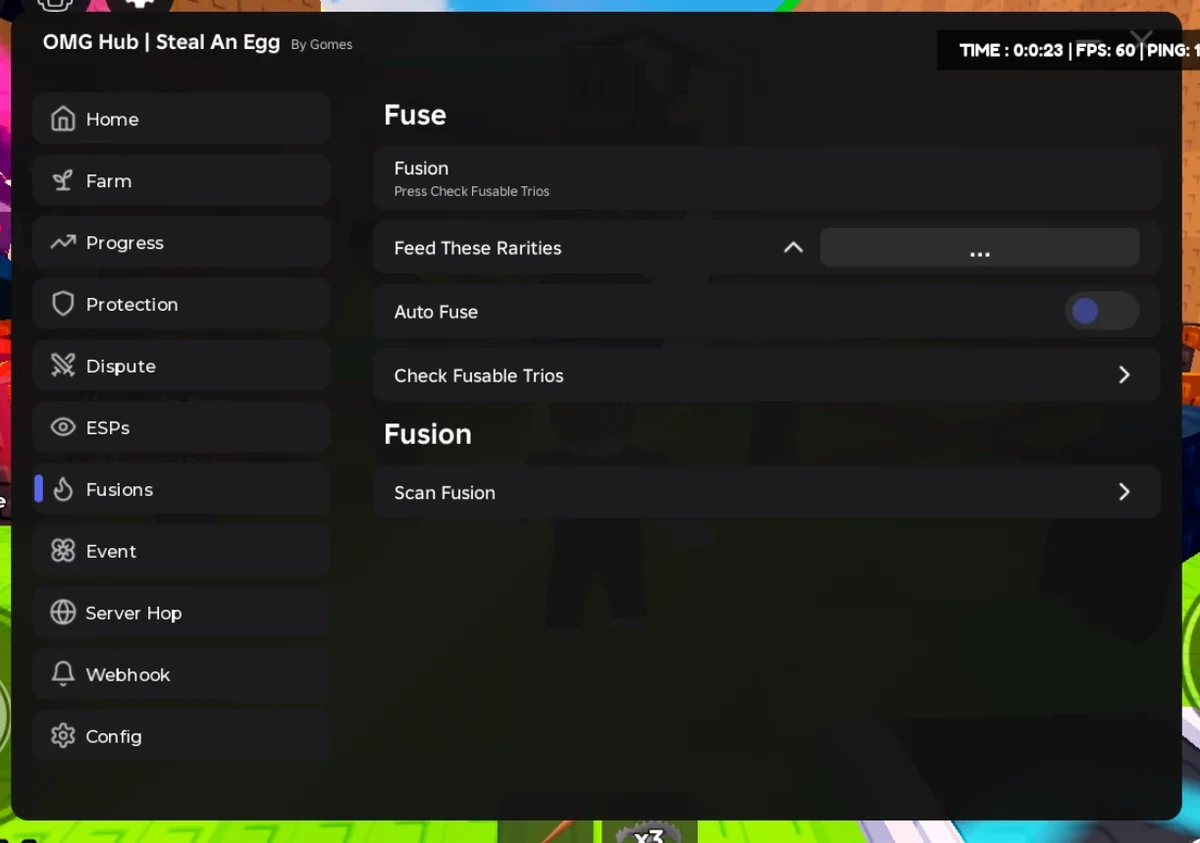Click the Home house icon
Image resolution: width=1200 pixels, height=843 pixels.
pyautogui.click(x=63, y=119)
